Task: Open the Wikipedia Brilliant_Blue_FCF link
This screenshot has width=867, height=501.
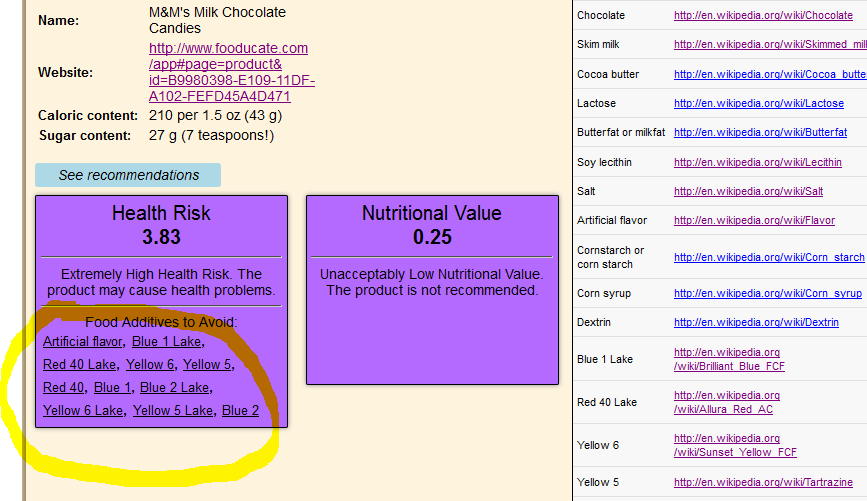Action: (x=729, y=359)
